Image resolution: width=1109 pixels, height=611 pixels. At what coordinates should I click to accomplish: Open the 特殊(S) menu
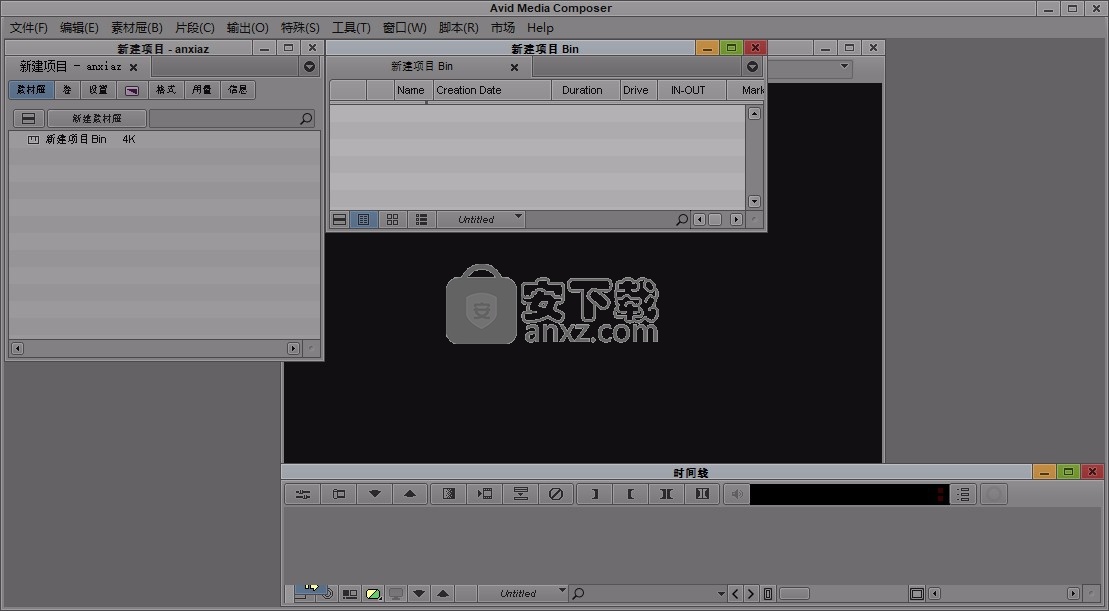(301, 28)
